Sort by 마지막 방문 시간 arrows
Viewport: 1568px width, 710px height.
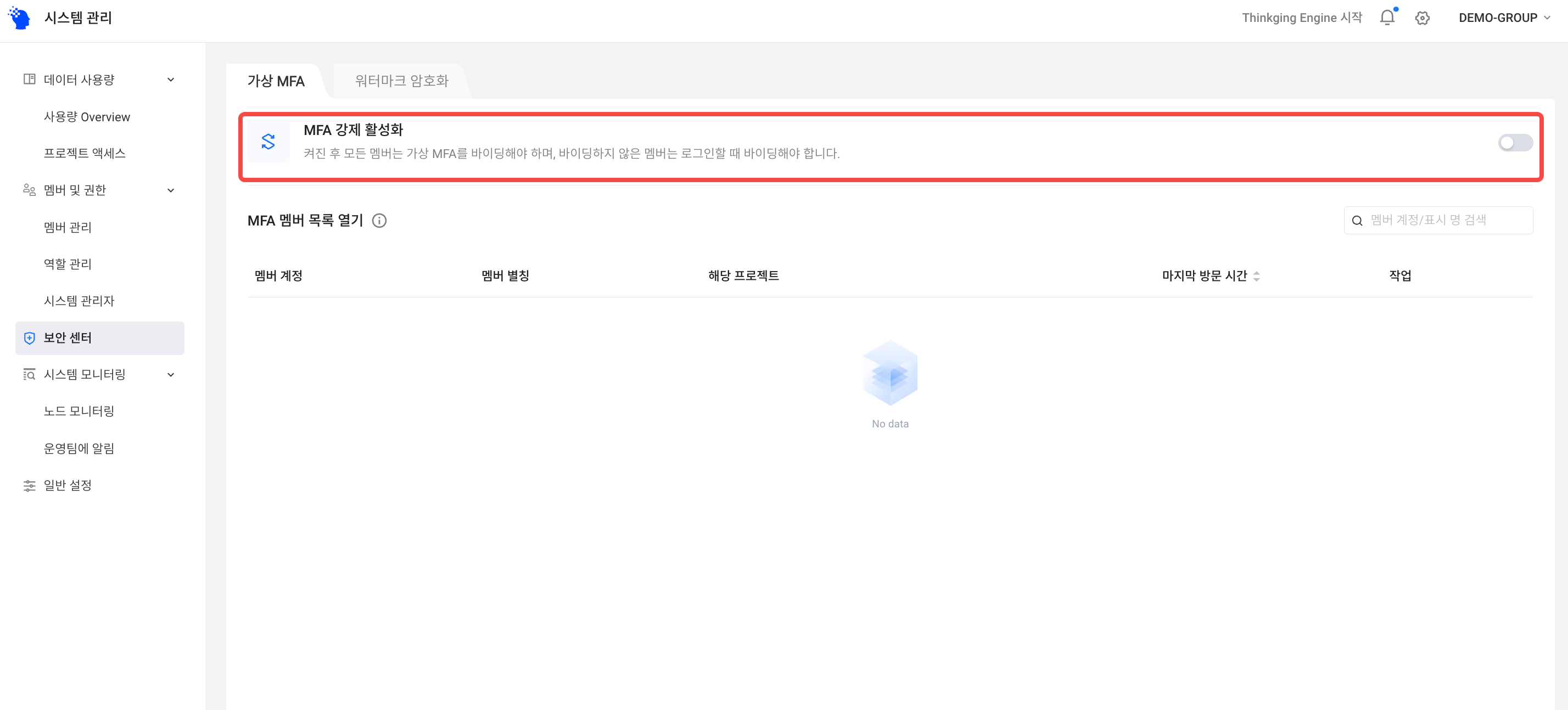(1256, 275)
